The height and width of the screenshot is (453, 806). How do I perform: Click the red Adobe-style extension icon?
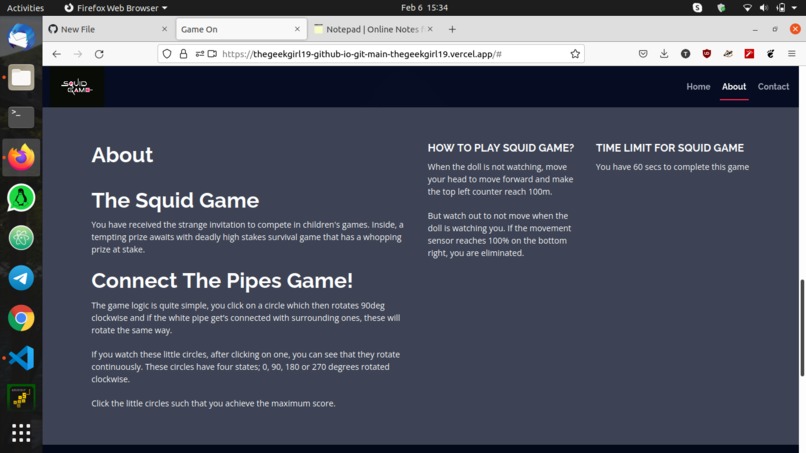(x=749, y=53)
